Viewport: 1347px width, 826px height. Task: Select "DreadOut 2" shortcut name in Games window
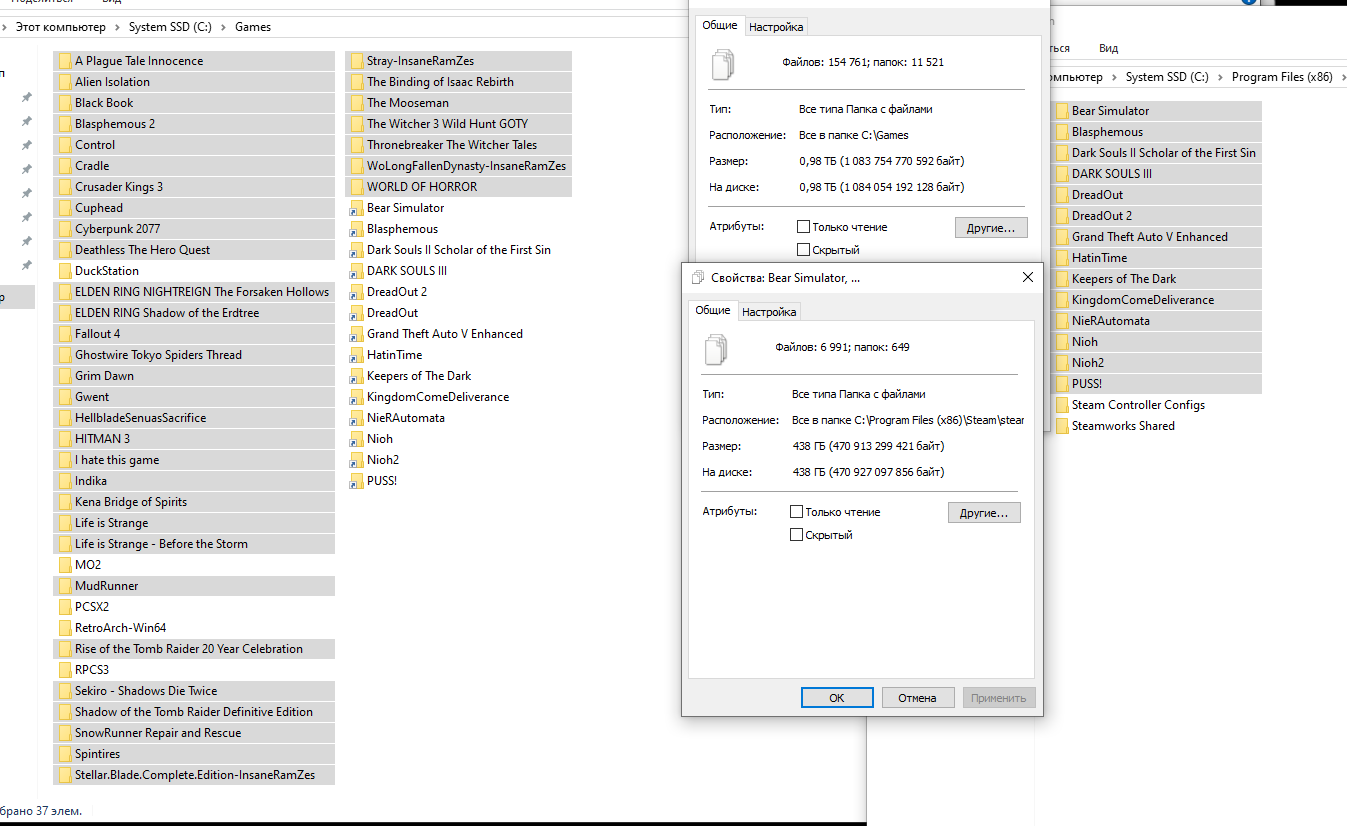click(x=397, y=292)
